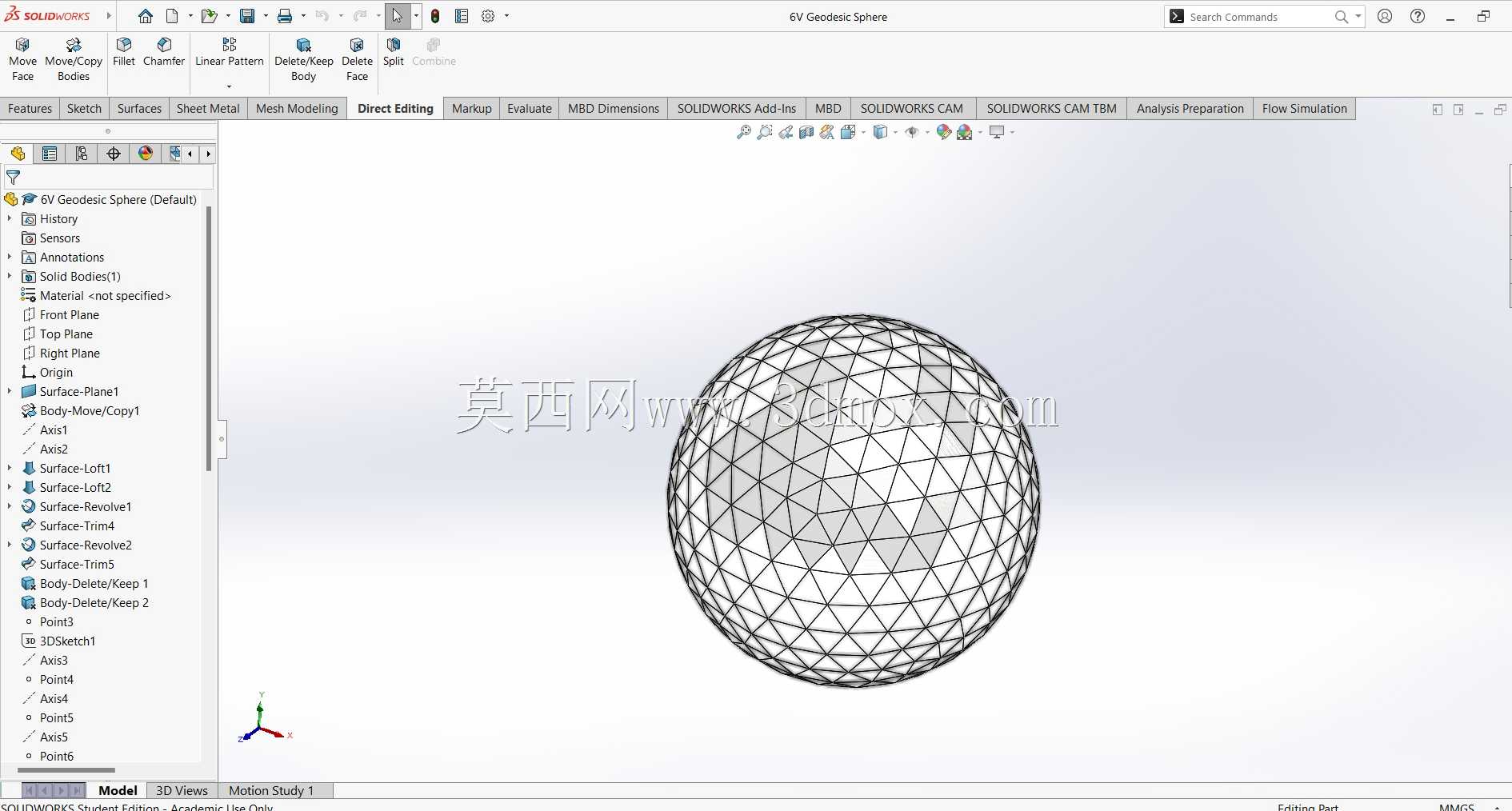Expand the Surface-Revolve2 feature
Screen dimensions: 1512x811
10,545
